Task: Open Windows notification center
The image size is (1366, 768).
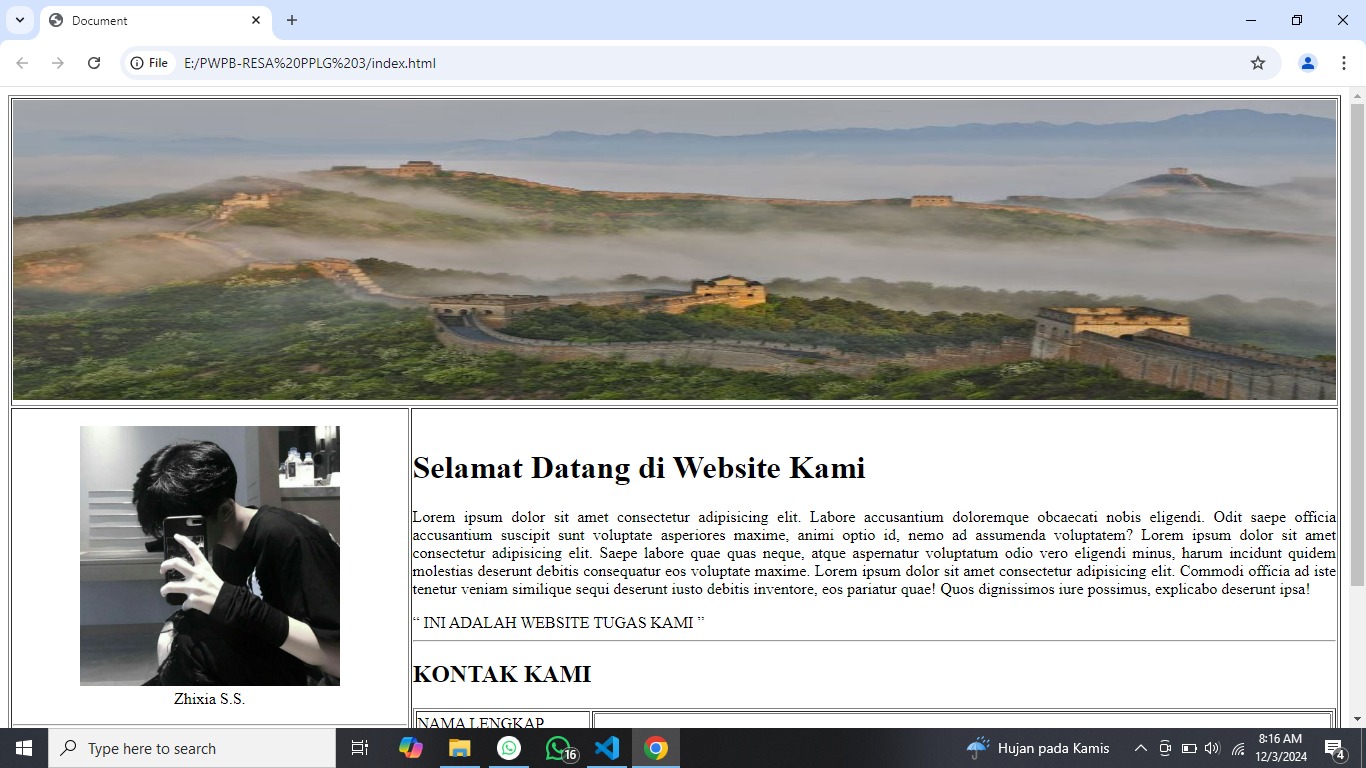Action: tap(1334, 748)
